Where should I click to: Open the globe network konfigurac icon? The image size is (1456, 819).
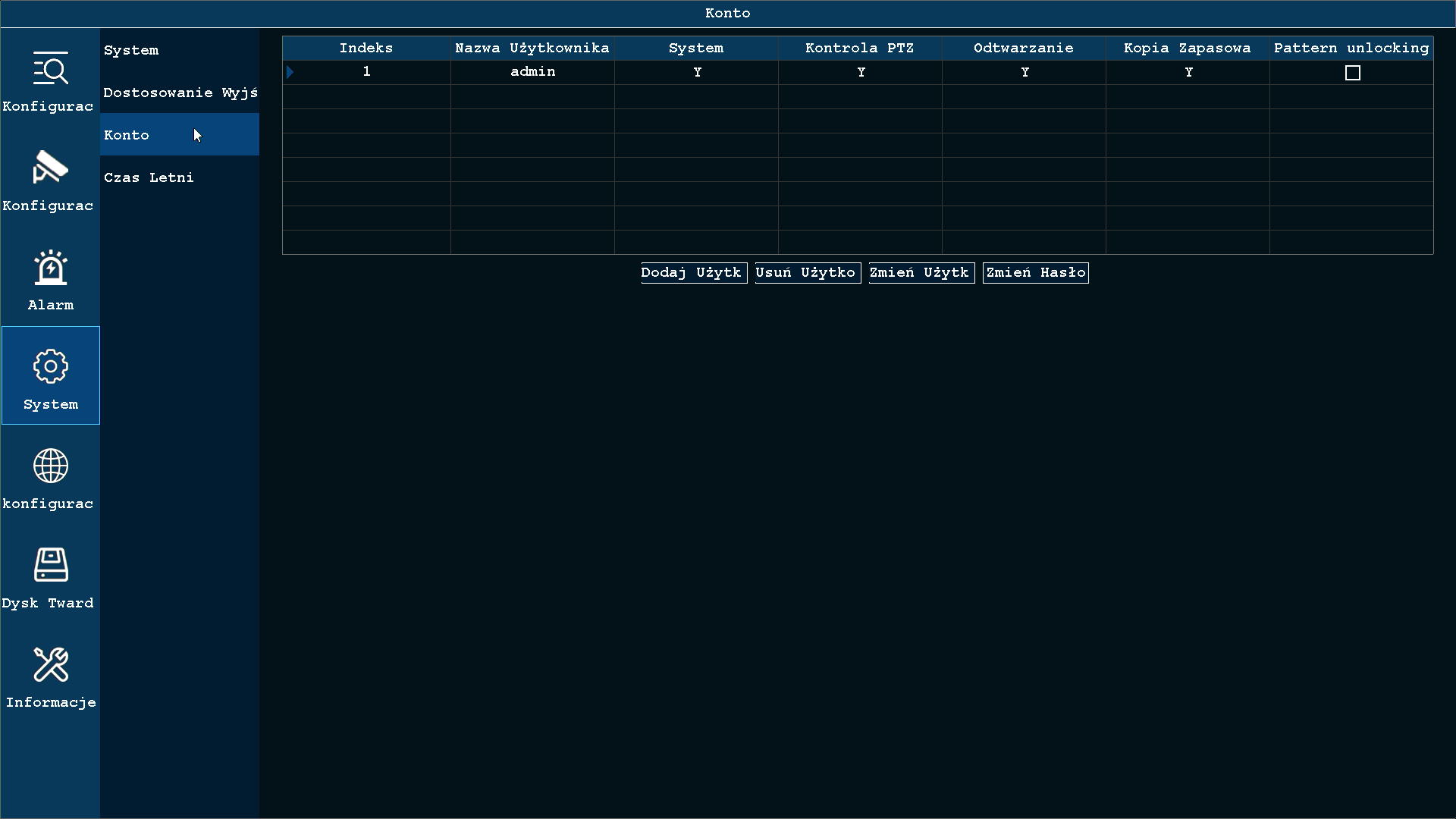coord(51,466)
